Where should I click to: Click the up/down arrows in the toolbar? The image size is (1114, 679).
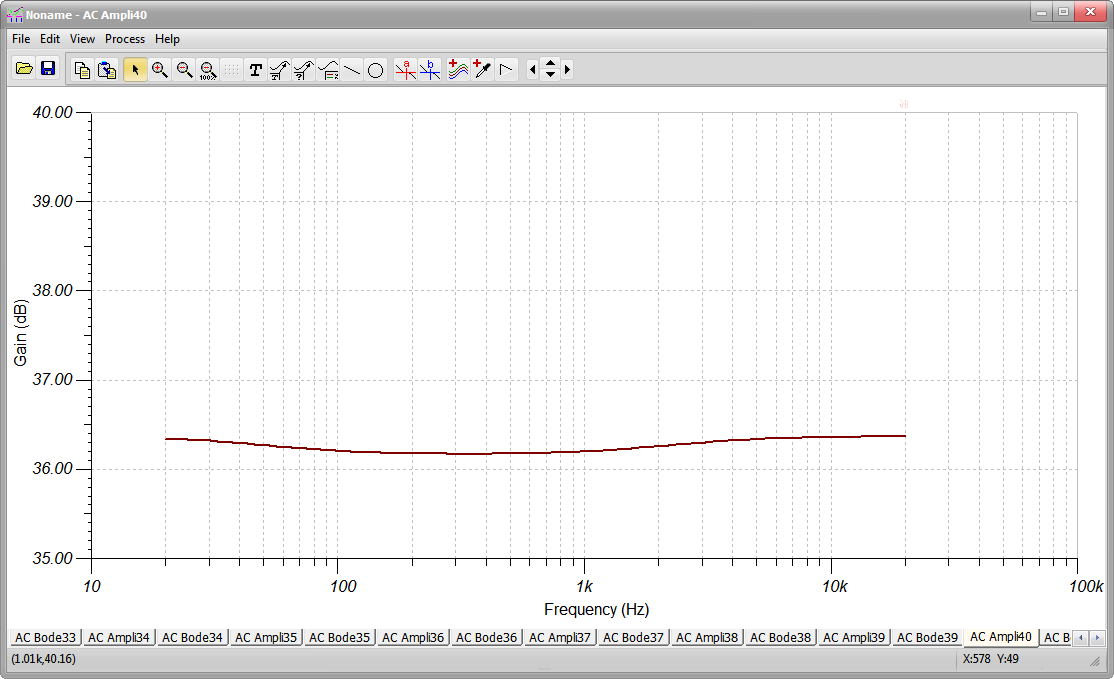[x=550, y=70]
